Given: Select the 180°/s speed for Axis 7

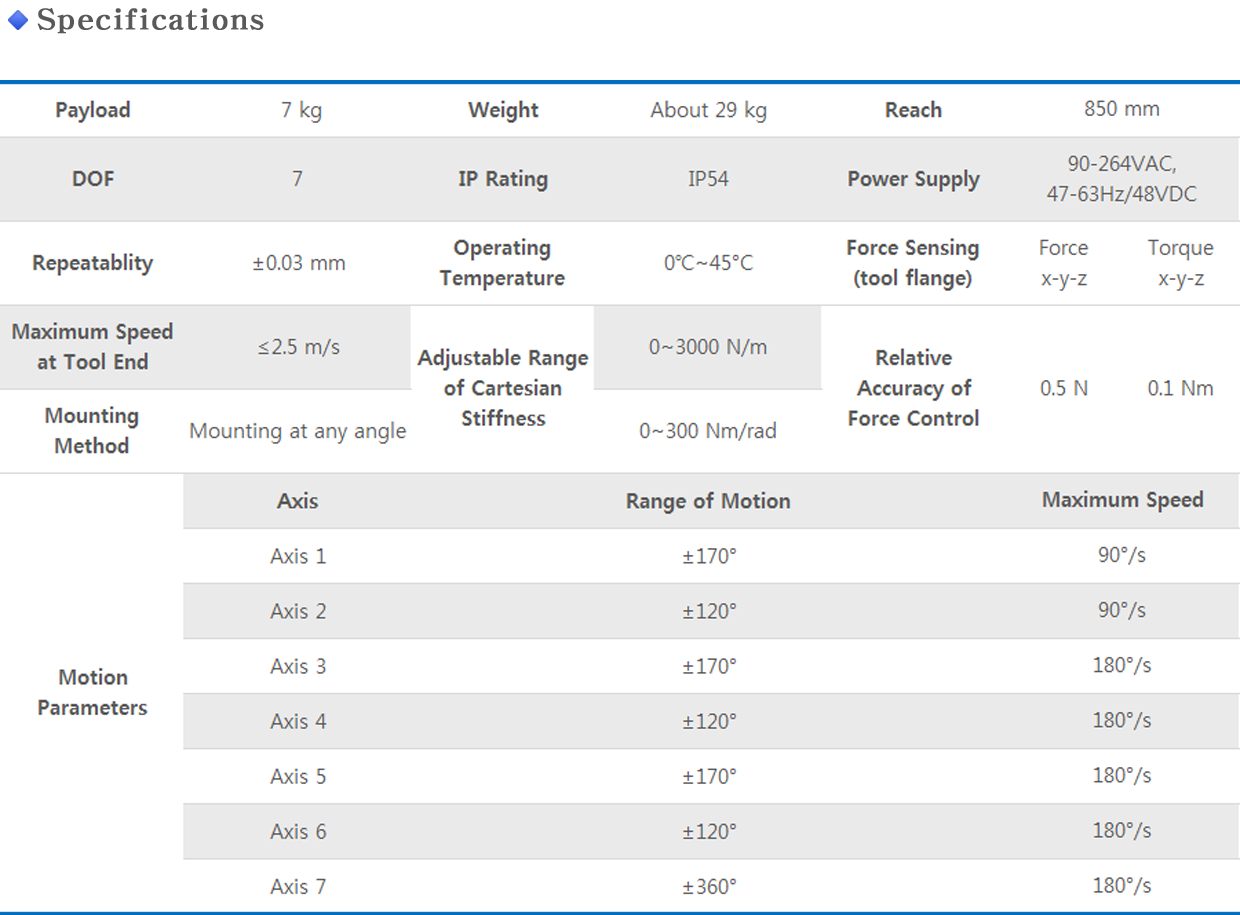Looking at the screenshot, I should coord(1122,886).
